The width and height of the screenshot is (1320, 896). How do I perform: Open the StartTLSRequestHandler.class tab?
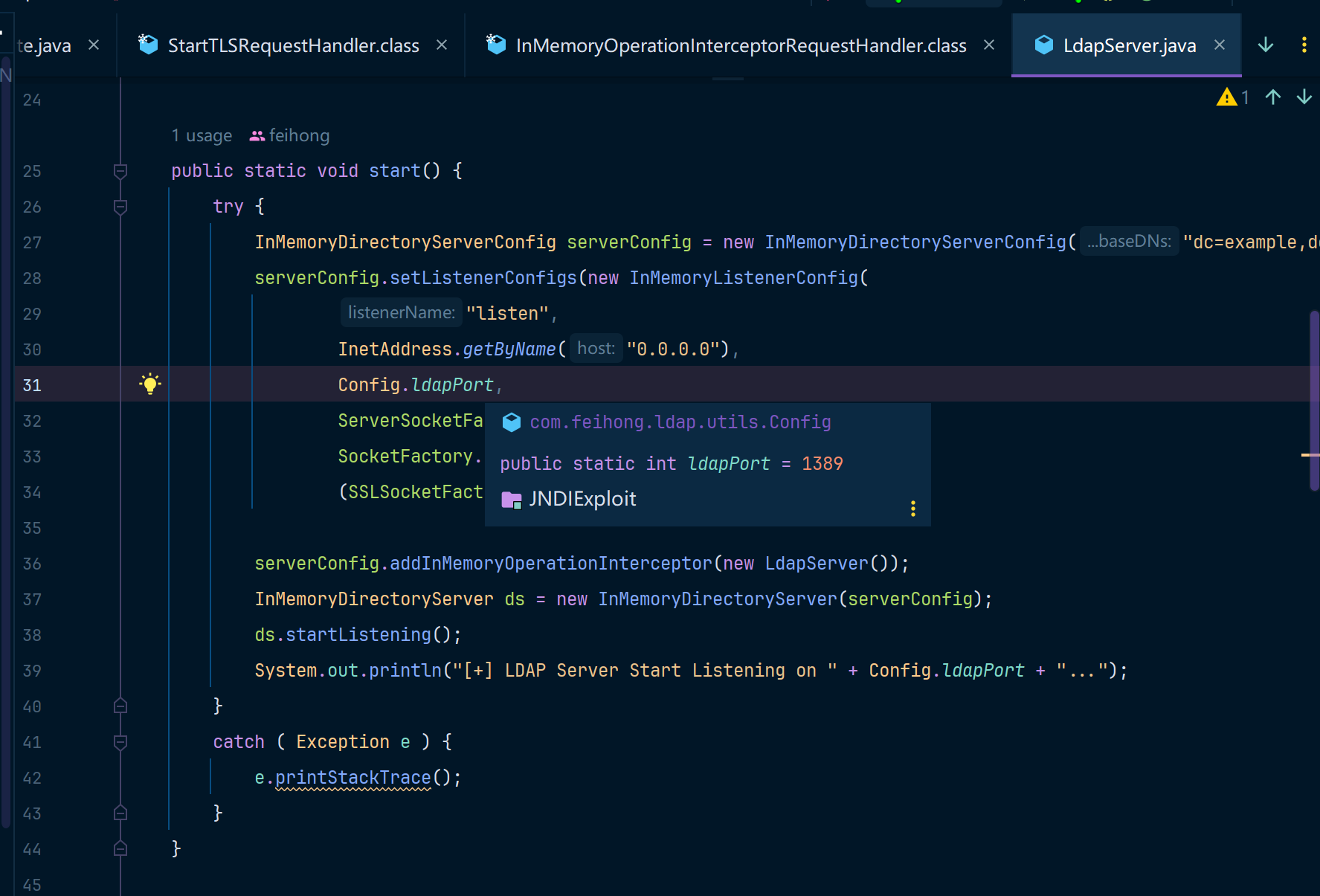click(x=293, y=45)
